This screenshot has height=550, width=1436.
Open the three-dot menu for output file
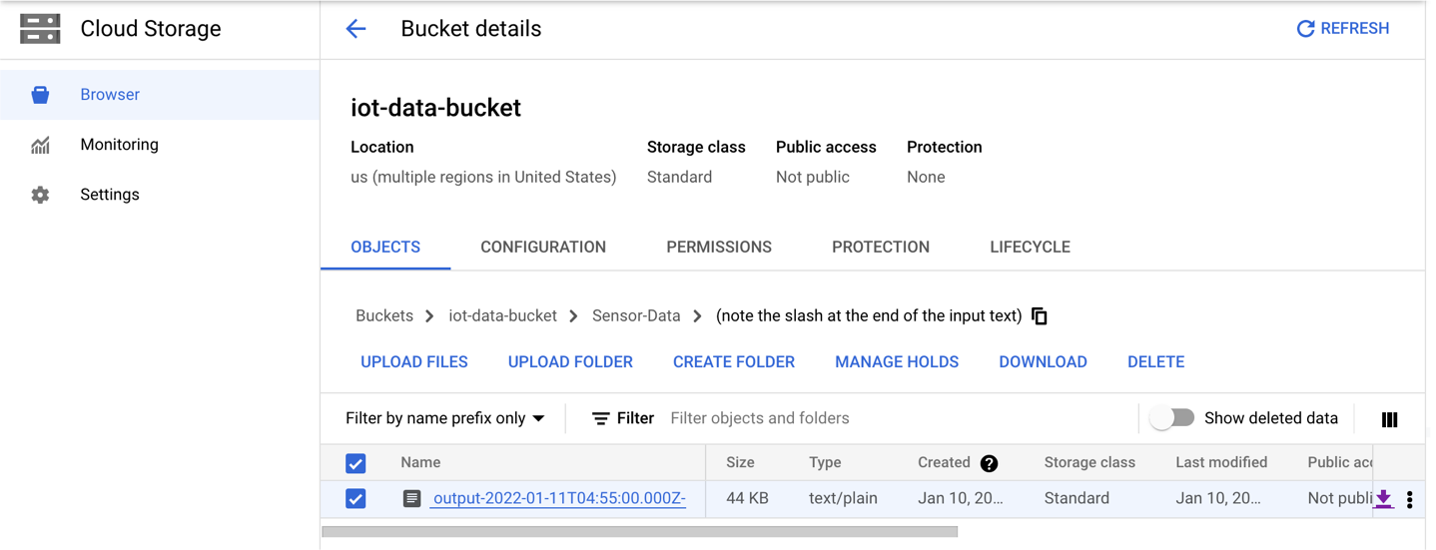point(1409,499)
